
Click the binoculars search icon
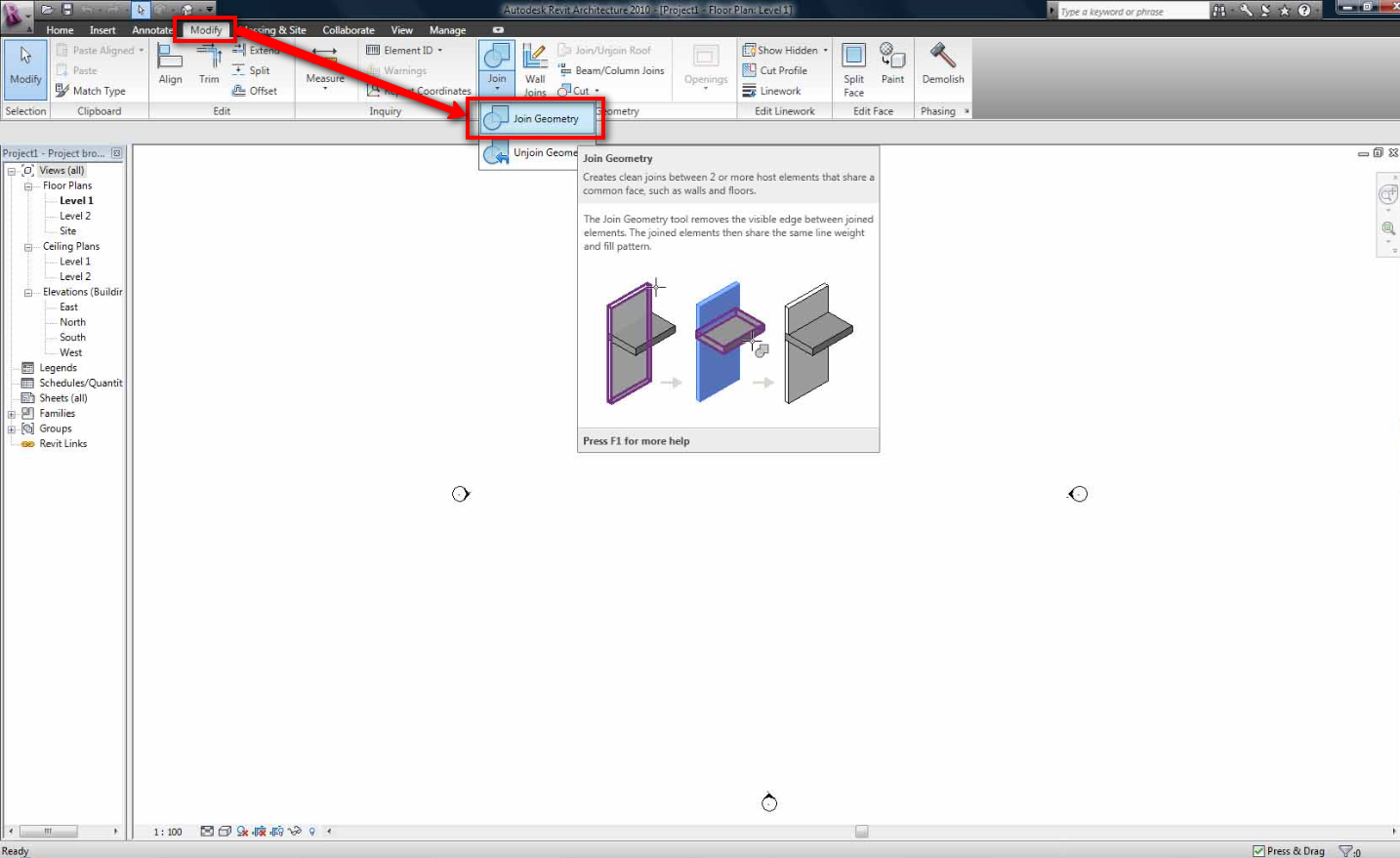point(1219,11)
